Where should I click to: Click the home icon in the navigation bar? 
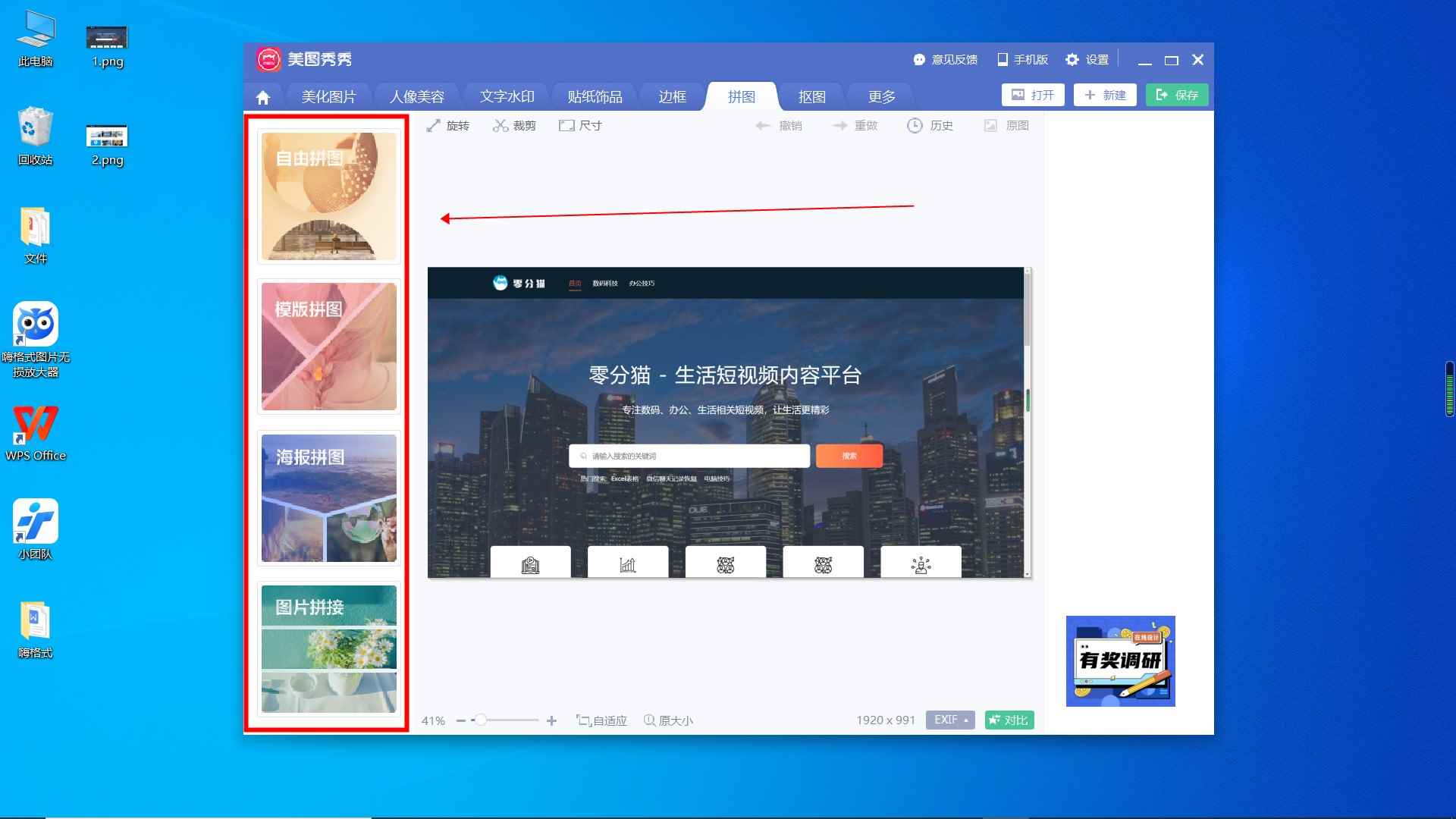click(x=262, y=97)
